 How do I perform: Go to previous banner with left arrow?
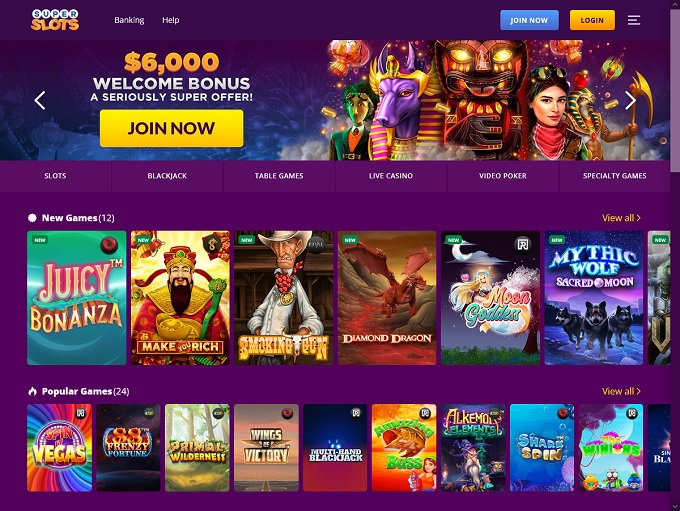(40, 101)
